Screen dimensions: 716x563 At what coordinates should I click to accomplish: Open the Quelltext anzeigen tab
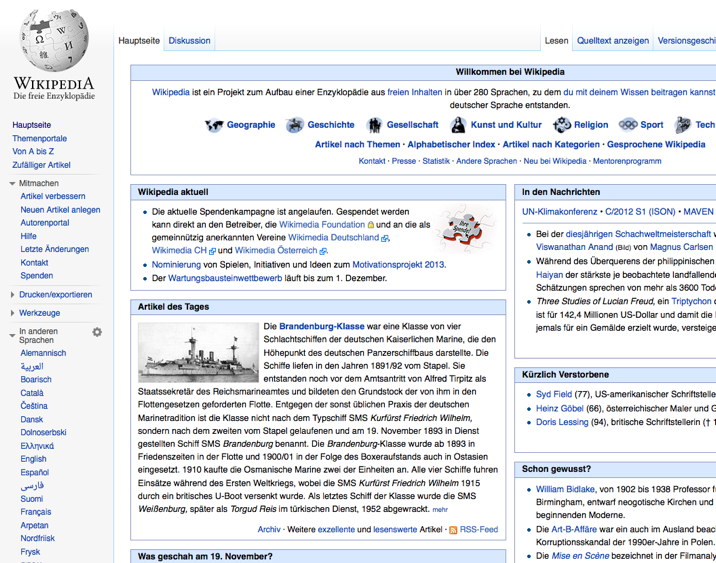point(613,41)
